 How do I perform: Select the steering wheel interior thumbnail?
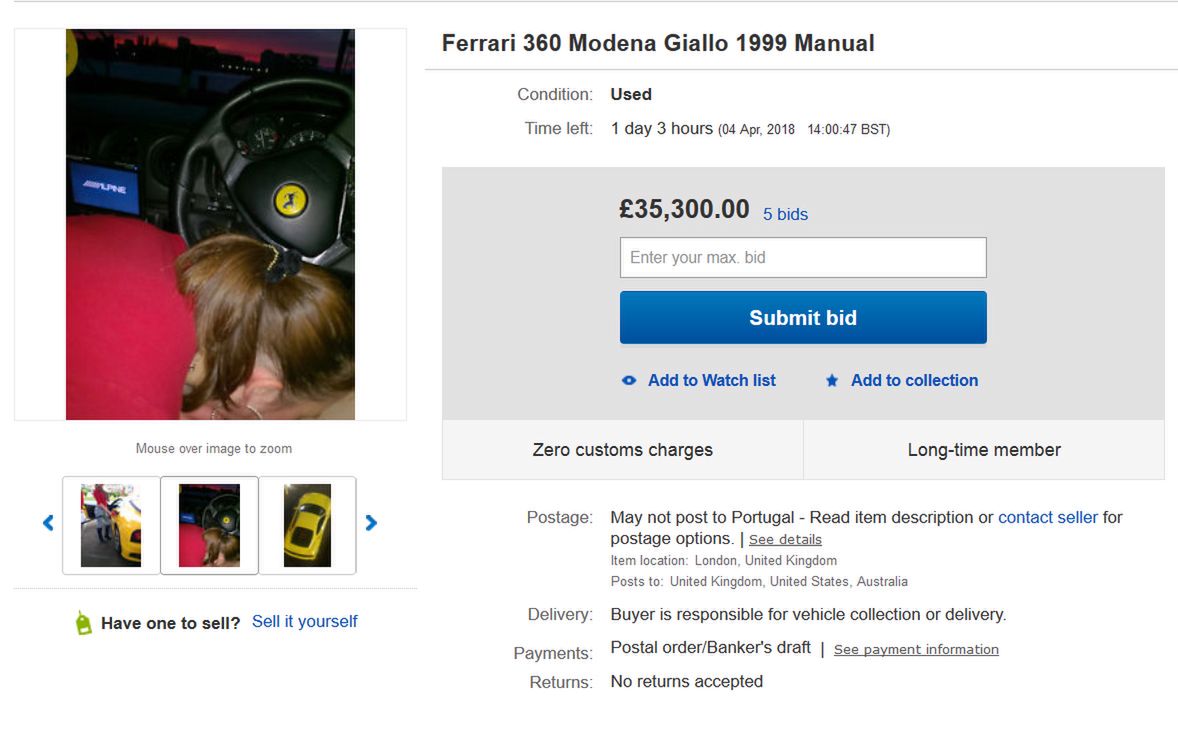pos(210,525)
